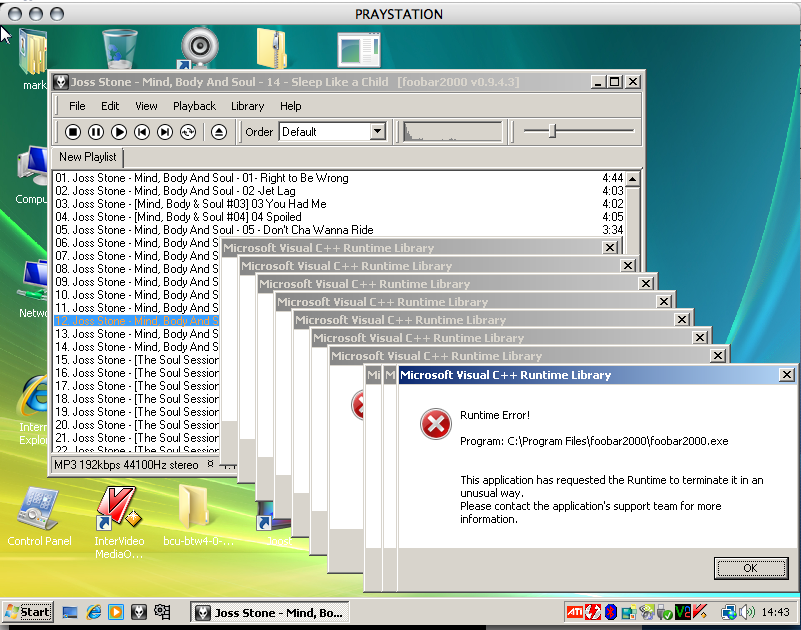Click the last quick launch icon beside foobar2000
Screen dimensions: 801x630
click(x=162, y=612)
